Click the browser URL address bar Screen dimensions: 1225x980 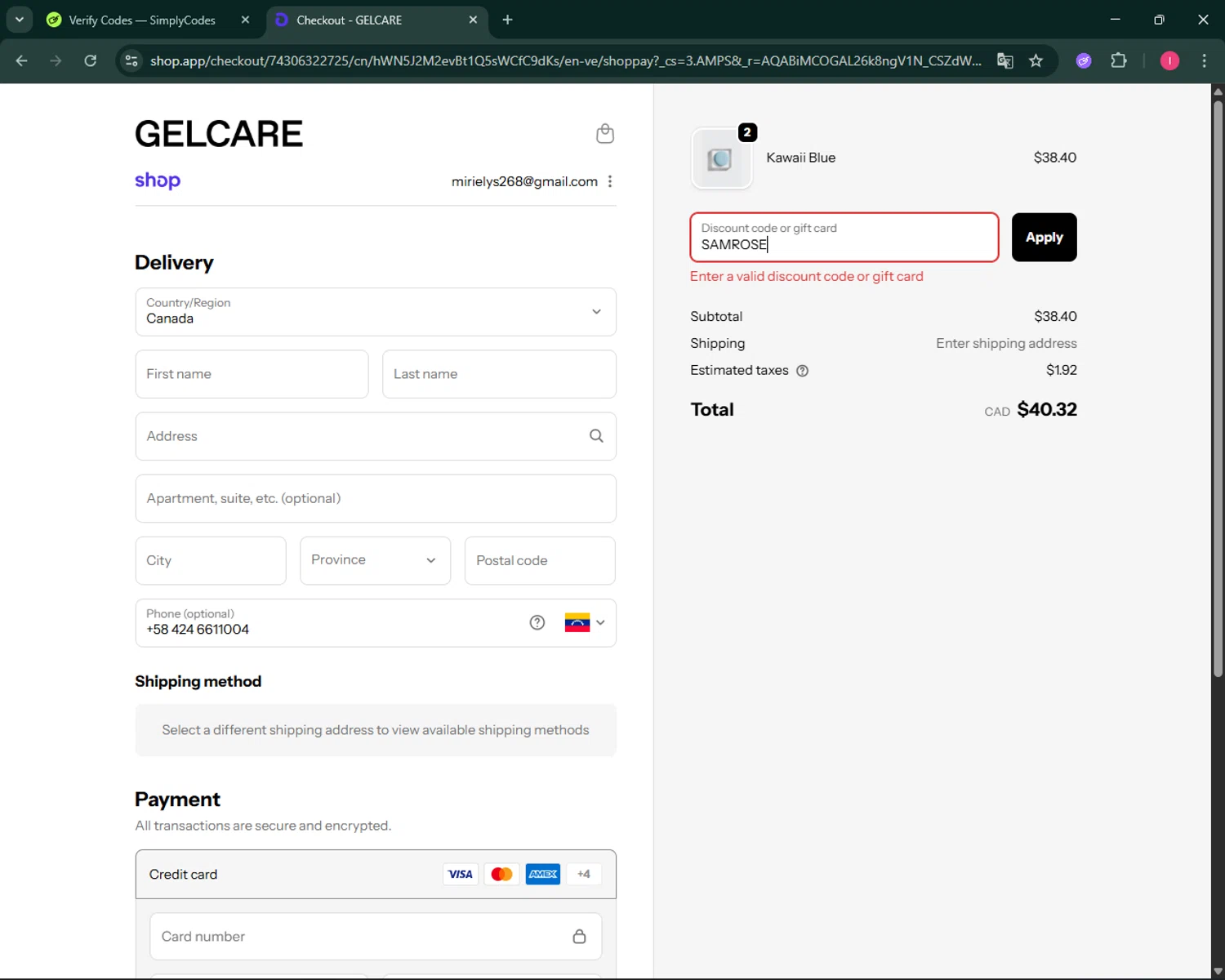[x=565, y=60]
